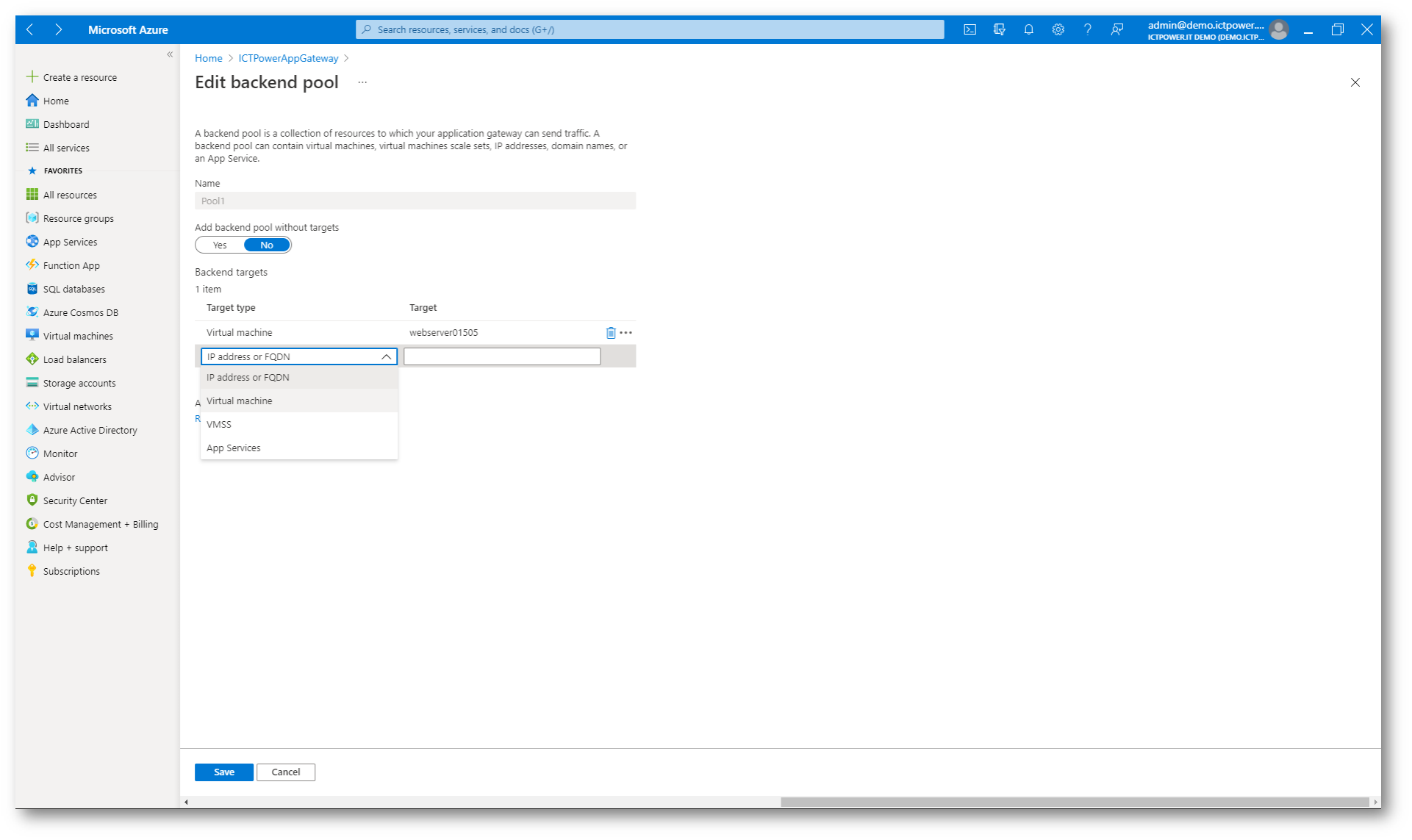Save the backend pool changes
Screen dimensions: 1412x840
tap(224, 772)
